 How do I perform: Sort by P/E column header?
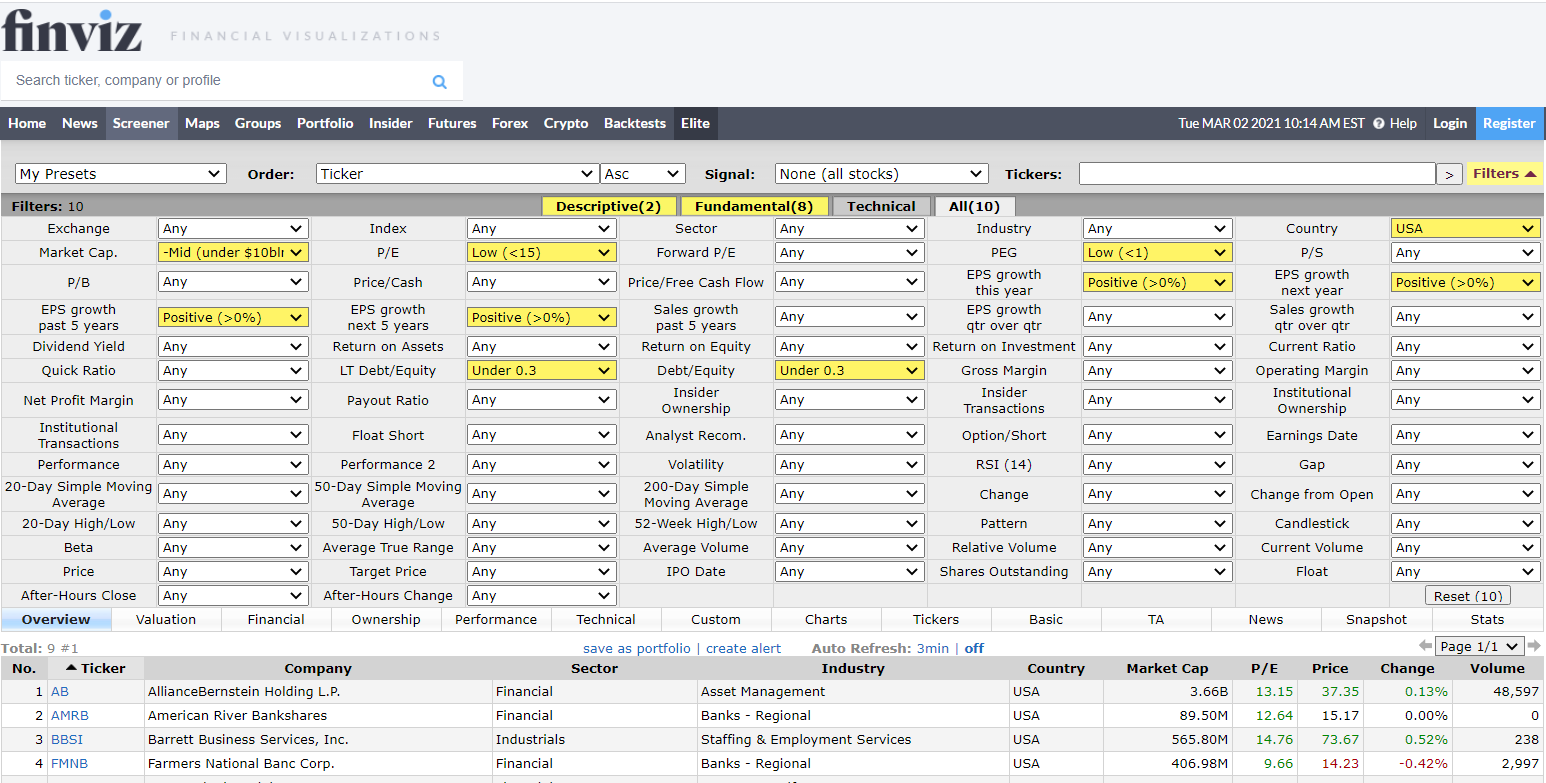1264,668
